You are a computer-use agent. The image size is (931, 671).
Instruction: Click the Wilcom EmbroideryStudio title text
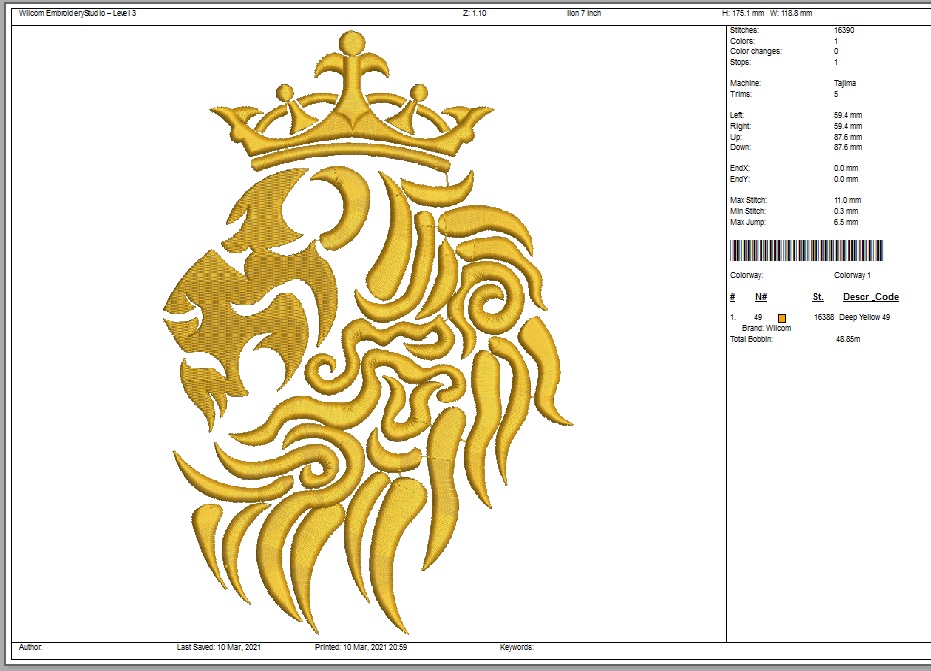pos(77,13)
